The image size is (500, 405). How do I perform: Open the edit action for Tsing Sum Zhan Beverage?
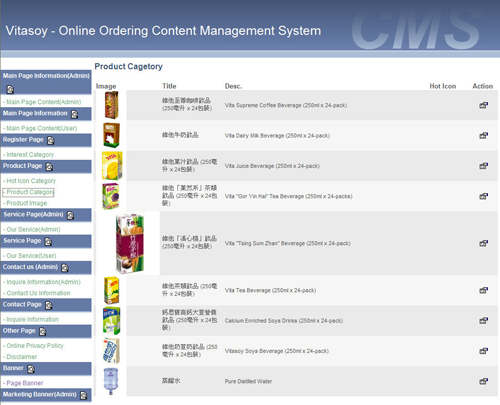(483, 243)
